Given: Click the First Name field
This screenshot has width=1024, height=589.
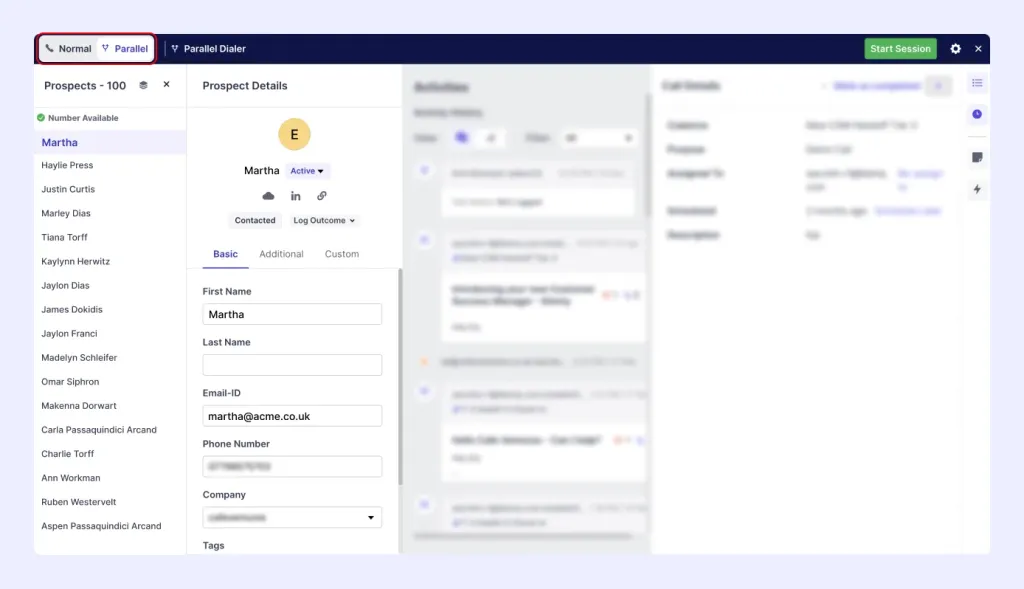Looking at the screenshot, I should click(292, 314).
